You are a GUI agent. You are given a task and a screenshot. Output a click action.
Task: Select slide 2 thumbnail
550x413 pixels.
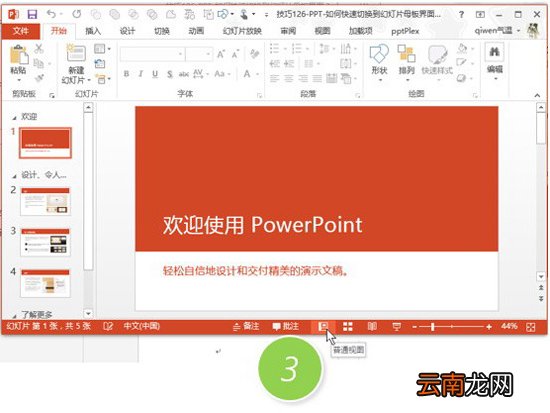[45, 201]
